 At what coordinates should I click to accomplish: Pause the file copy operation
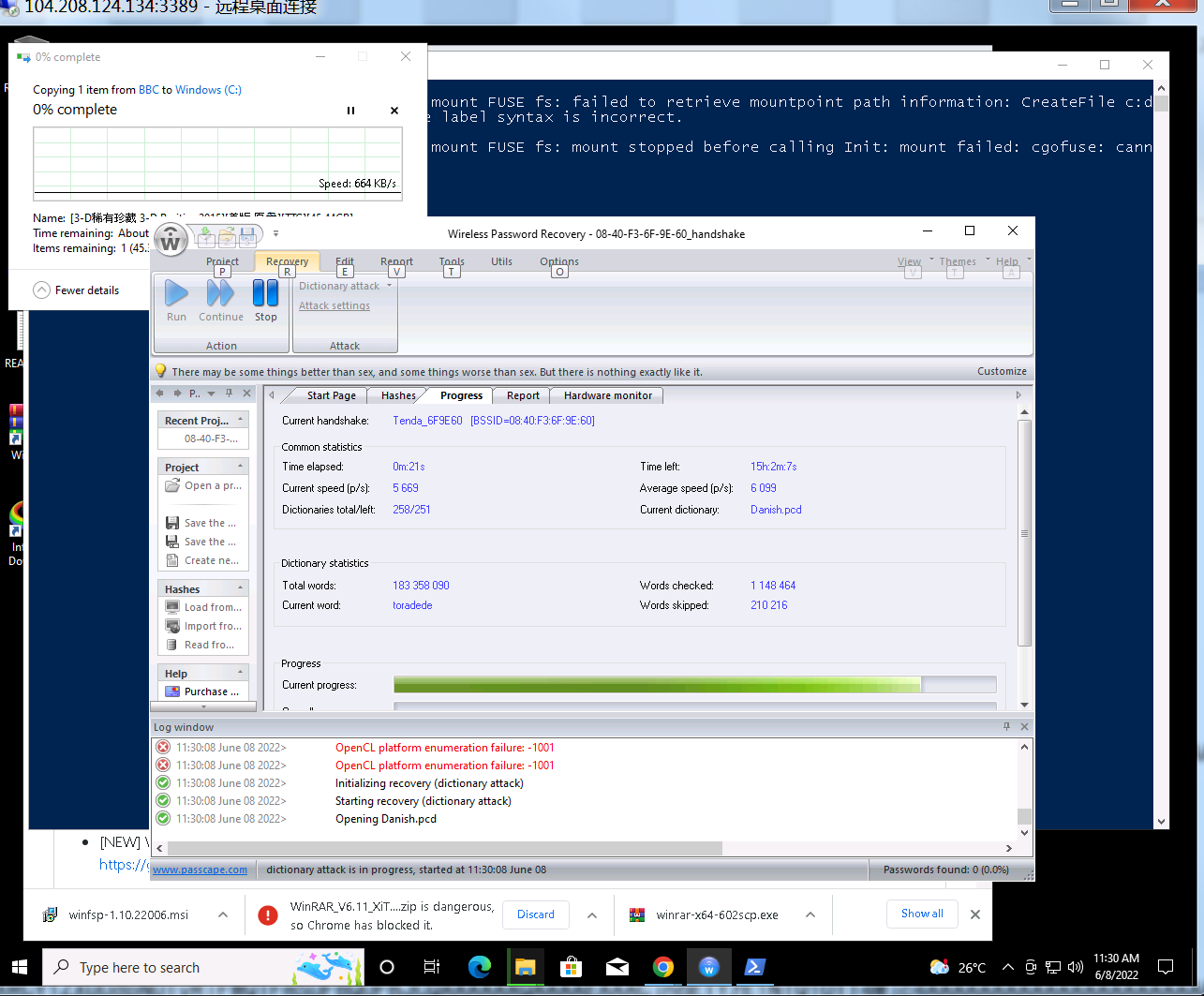(x=351, y=111)
